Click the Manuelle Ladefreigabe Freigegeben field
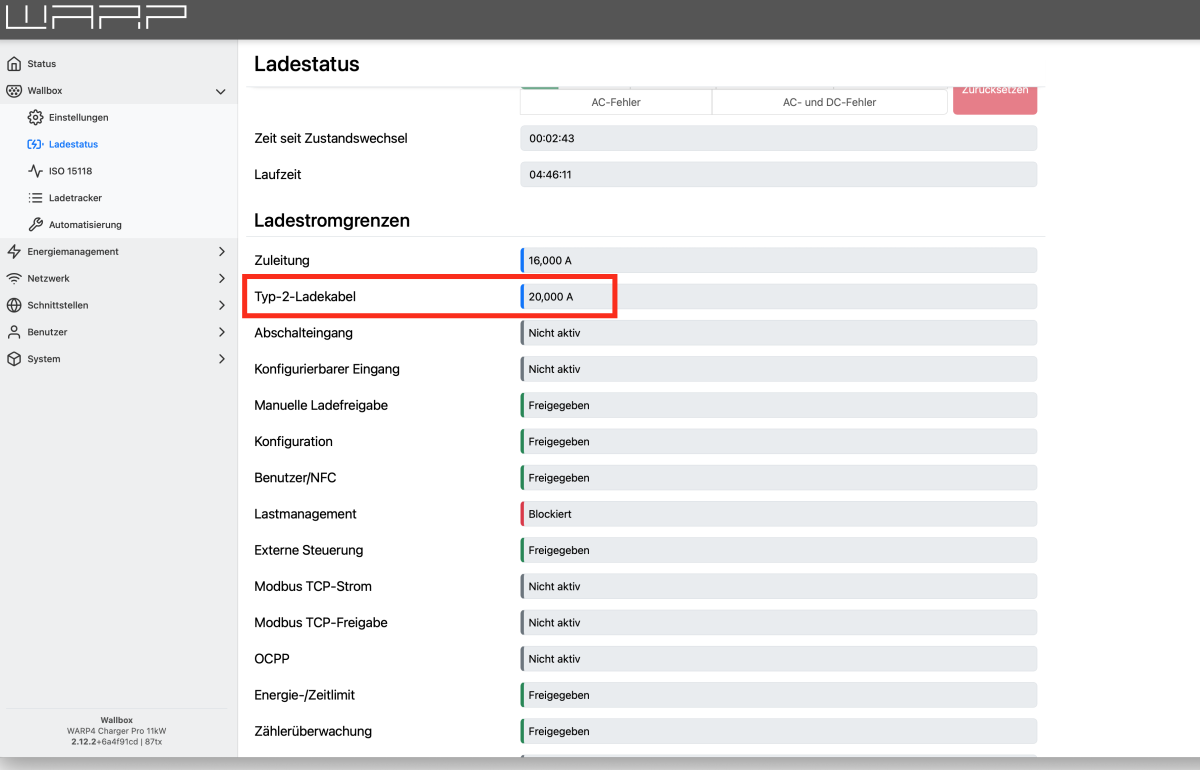1200x770 pixels. (x=778, y=405)
